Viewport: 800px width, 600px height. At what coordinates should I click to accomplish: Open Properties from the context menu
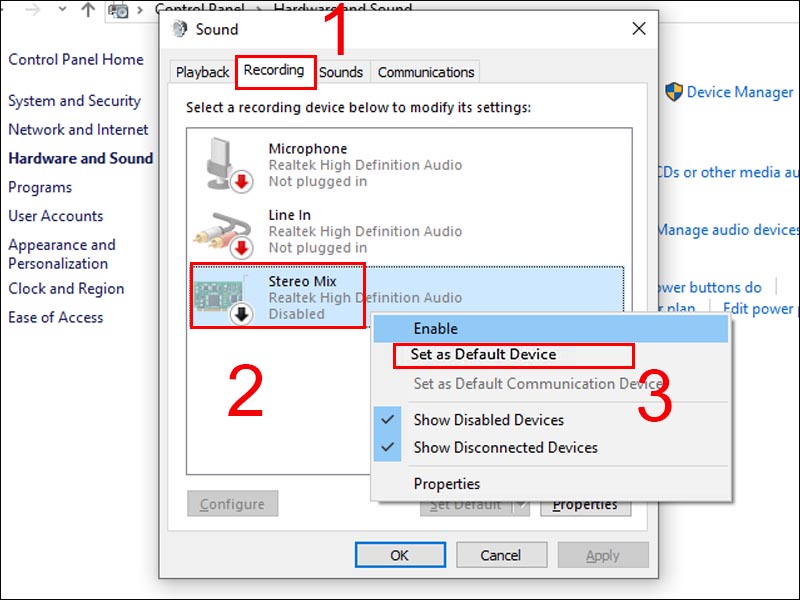(446, 483)
